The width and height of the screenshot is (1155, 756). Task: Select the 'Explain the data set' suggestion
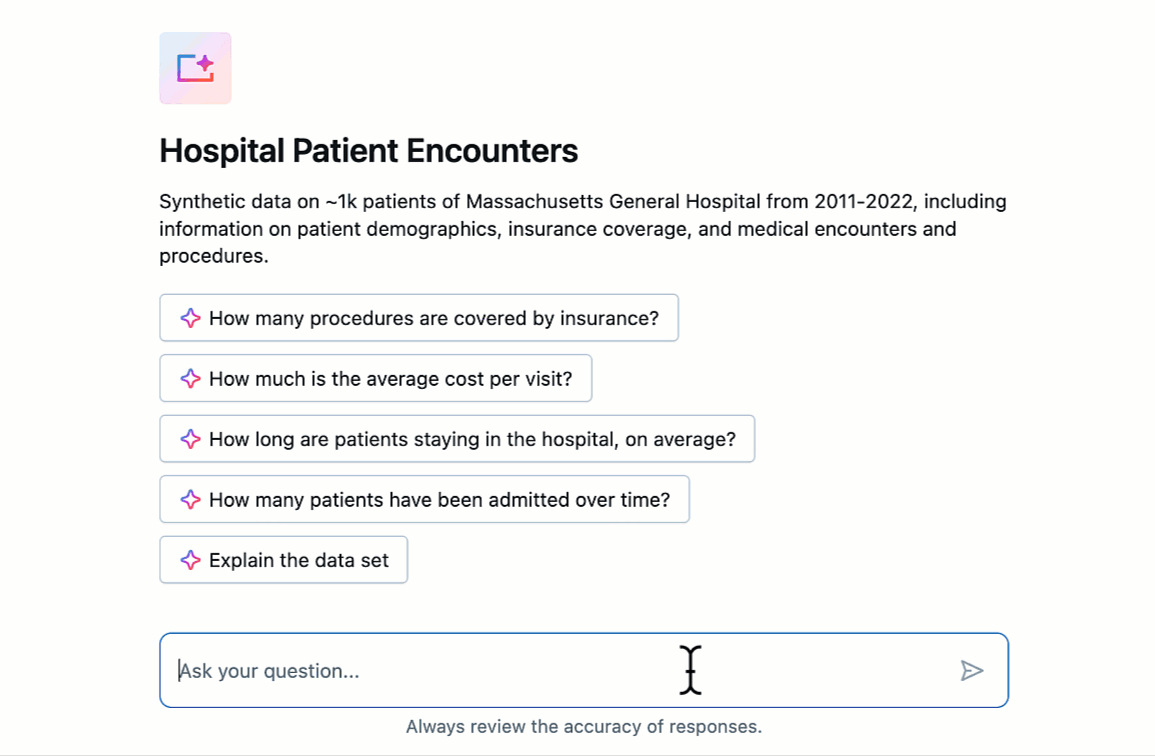pos(298,560)
